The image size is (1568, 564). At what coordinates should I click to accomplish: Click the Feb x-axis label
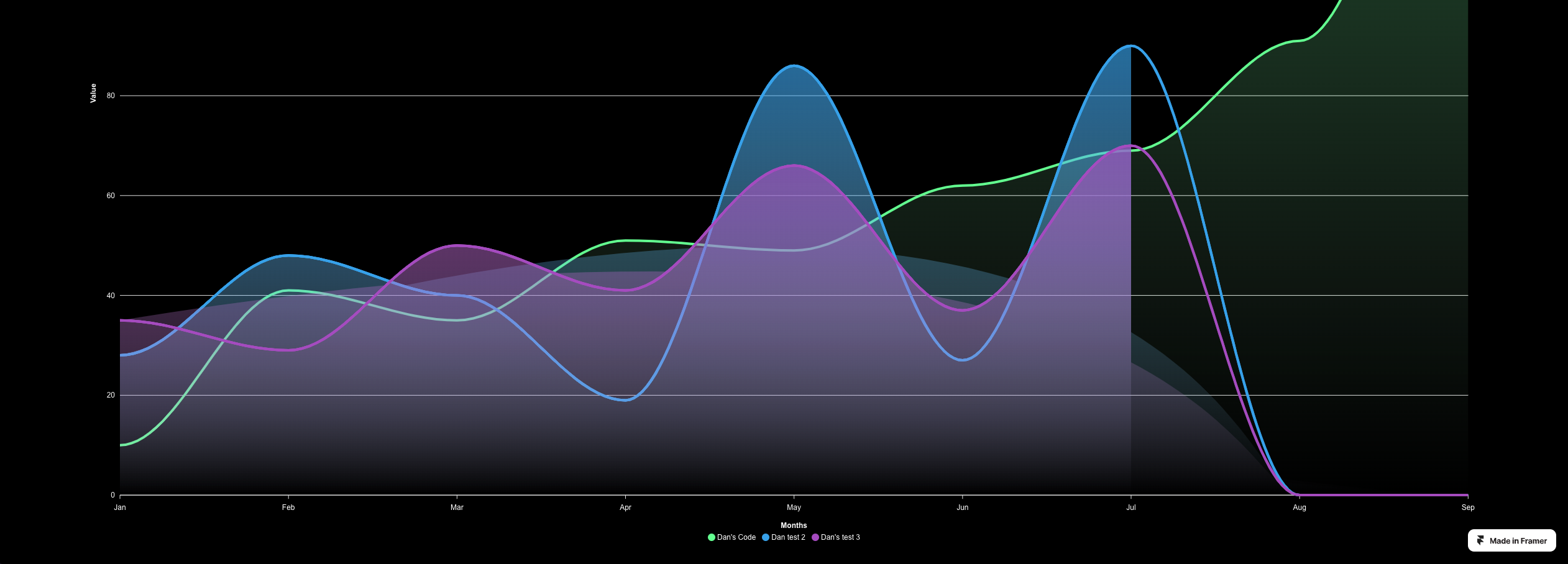click(x=288, y=507)
